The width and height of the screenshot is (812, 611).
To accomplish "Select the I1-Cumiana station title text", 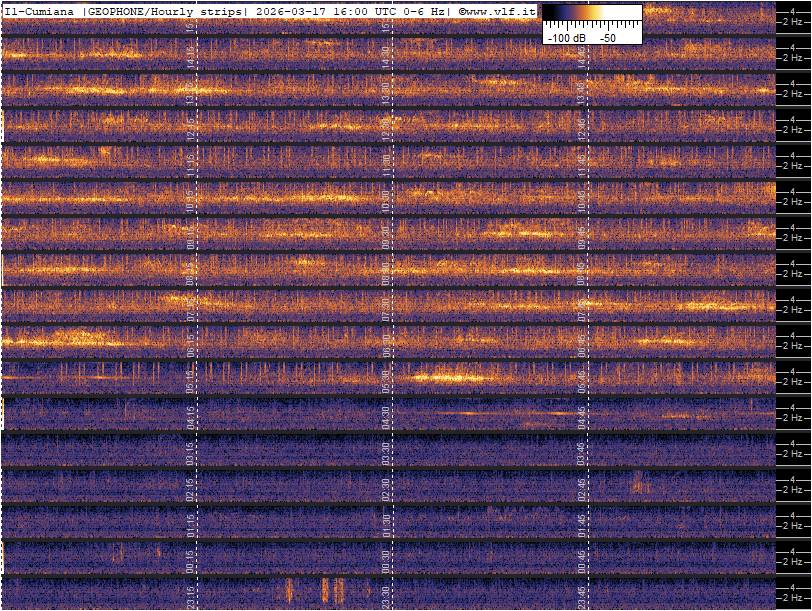I will pyautogui.click(x=40, y=11).
